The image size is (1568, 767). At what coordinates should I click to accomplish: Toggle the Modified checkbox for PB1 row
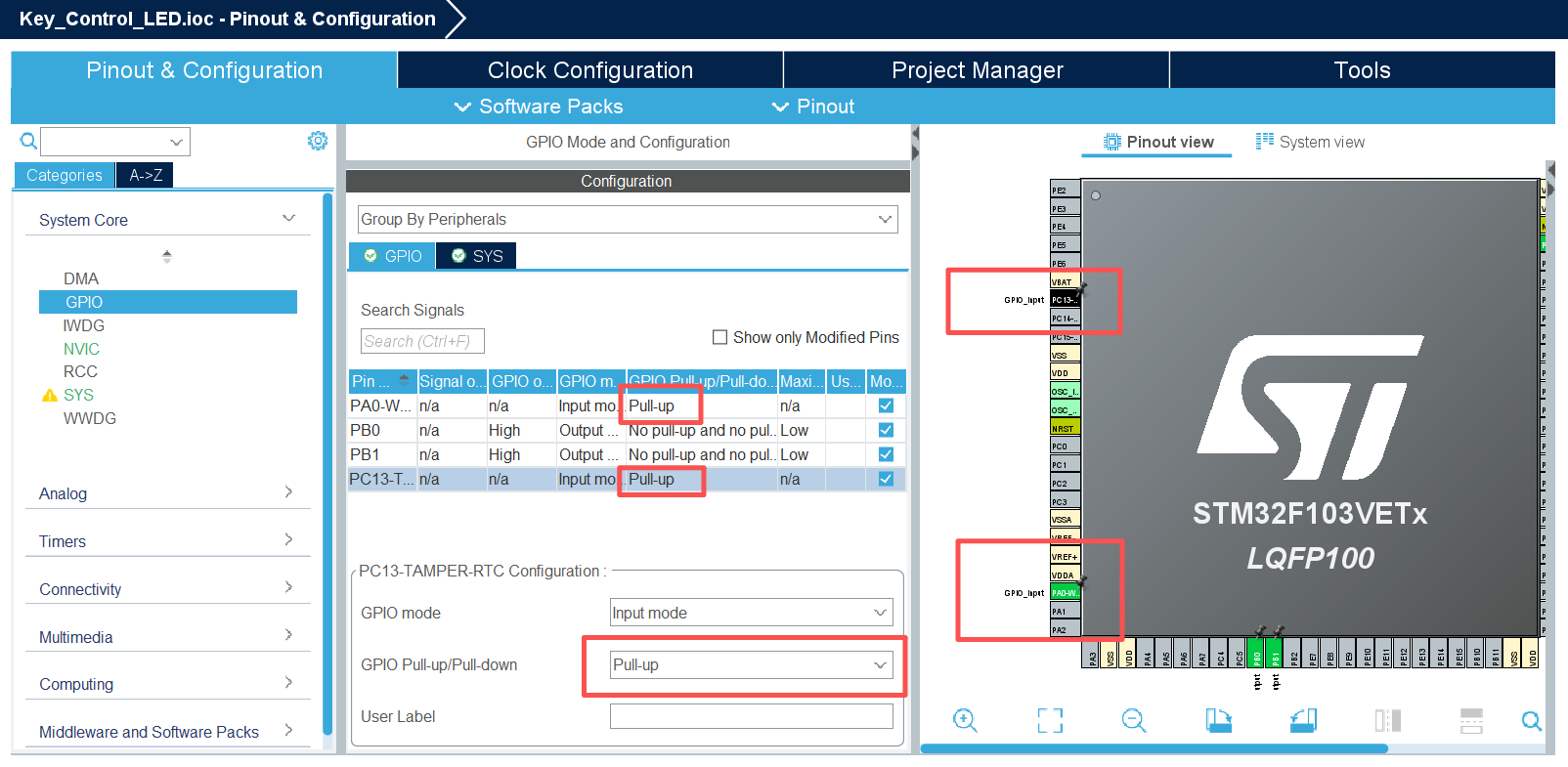(x=886, y=454)
